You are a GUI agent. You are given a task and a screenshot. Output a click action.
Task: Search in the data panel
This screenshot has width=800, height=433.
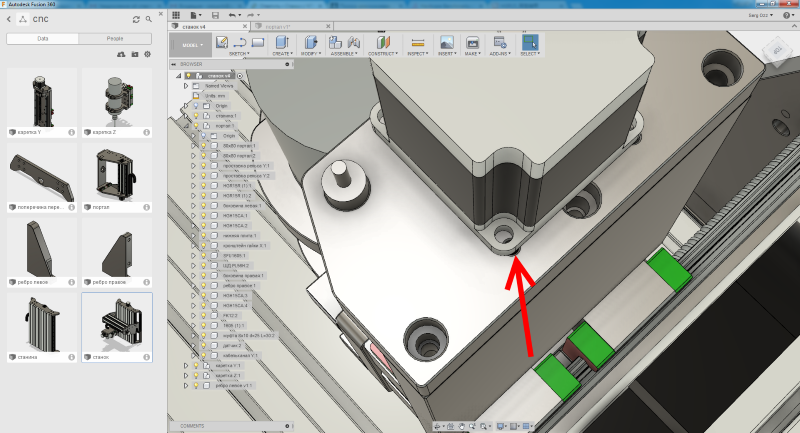coord(148,19)
